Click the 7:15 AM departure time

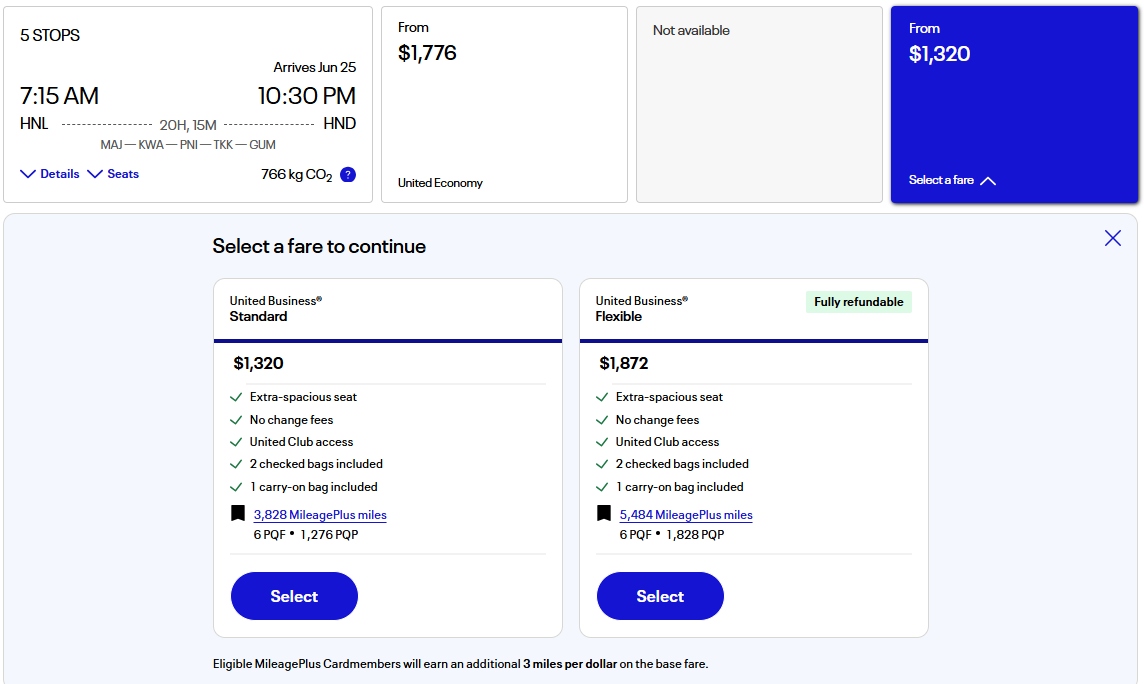point(59,96)
